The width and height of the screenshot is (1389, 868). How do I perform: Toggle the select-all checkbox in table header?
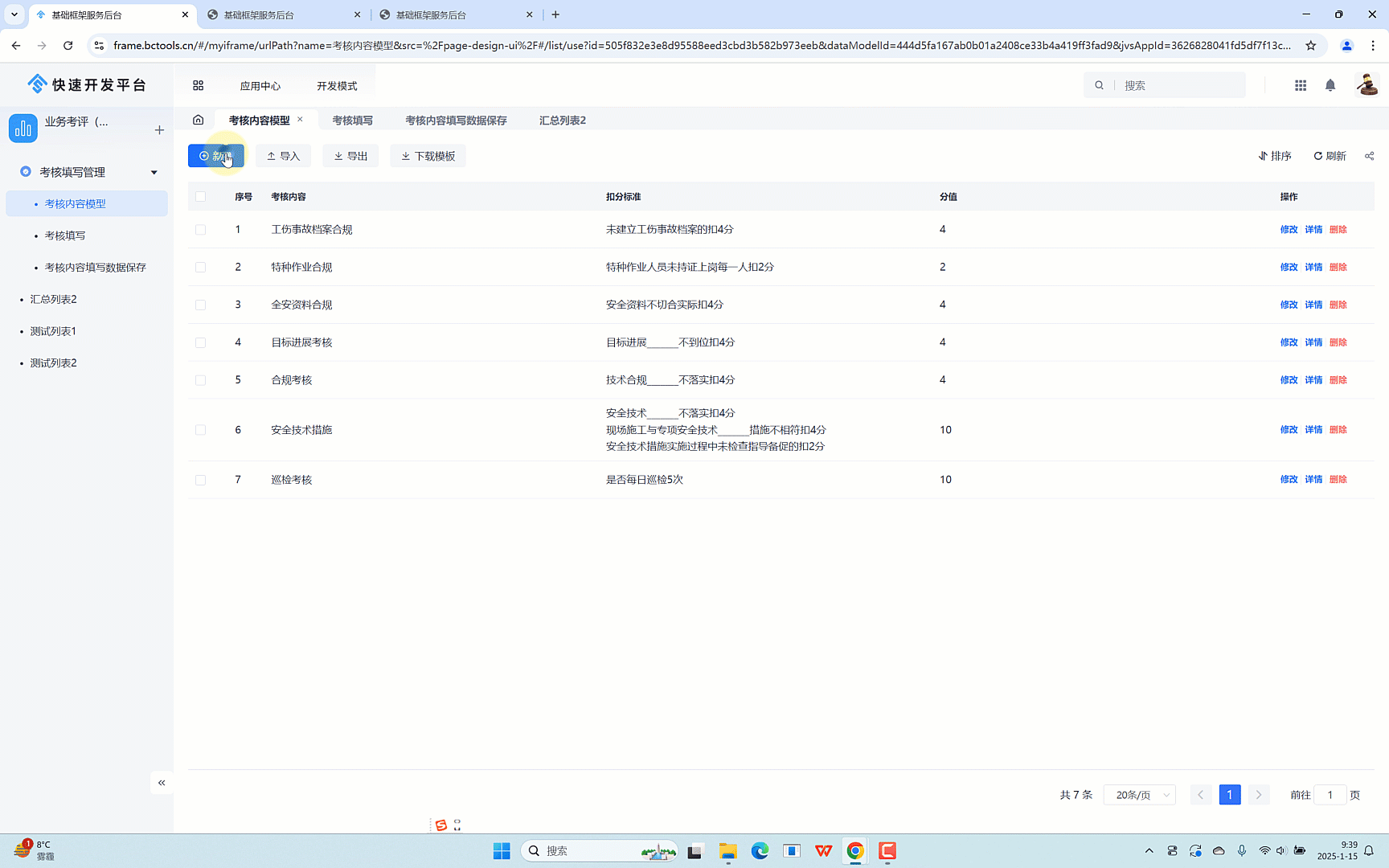pyautogui.click(x=200, y=196)
